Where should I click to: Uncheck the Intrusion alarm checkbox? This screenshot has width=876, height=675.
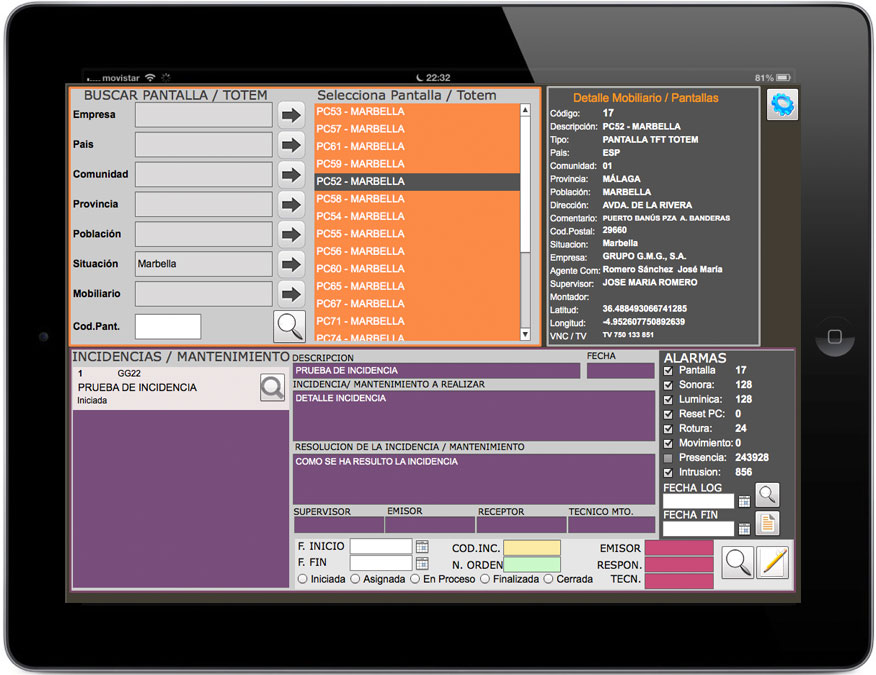669,472
